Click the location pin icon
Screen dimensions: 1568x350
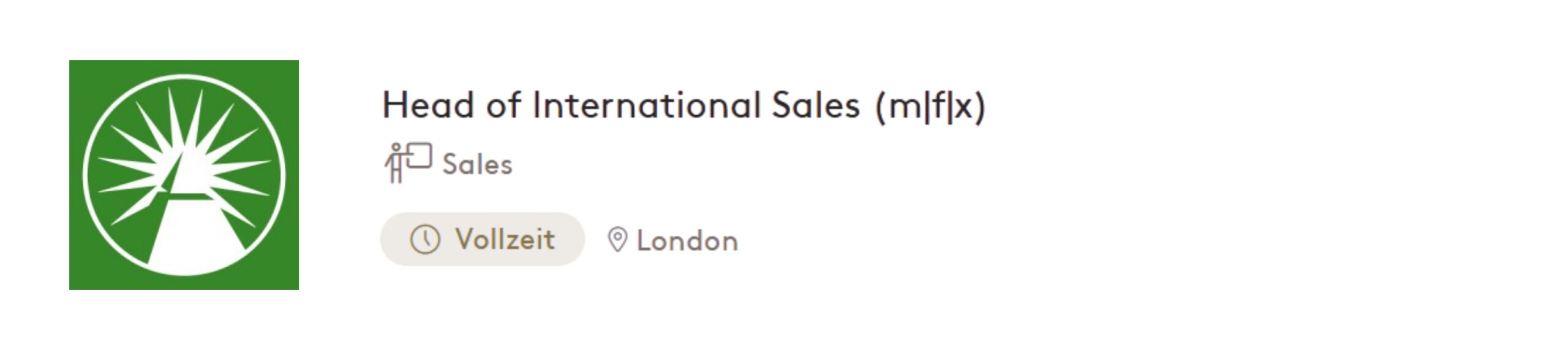click(617, 240)
